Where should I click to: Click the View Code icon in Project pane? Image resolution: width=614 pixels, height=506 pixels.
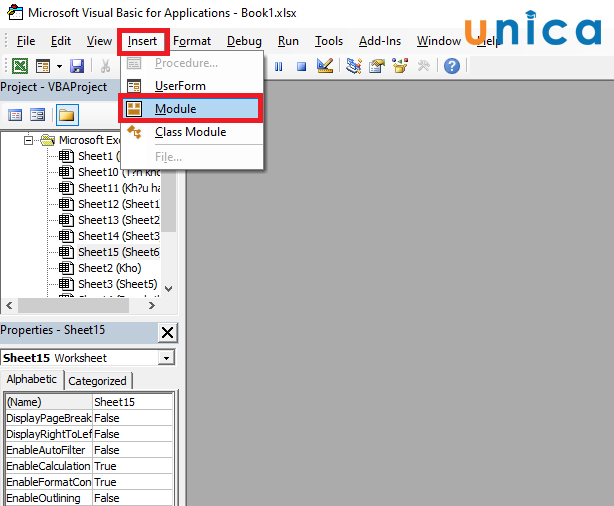click(x=15, y=115)
